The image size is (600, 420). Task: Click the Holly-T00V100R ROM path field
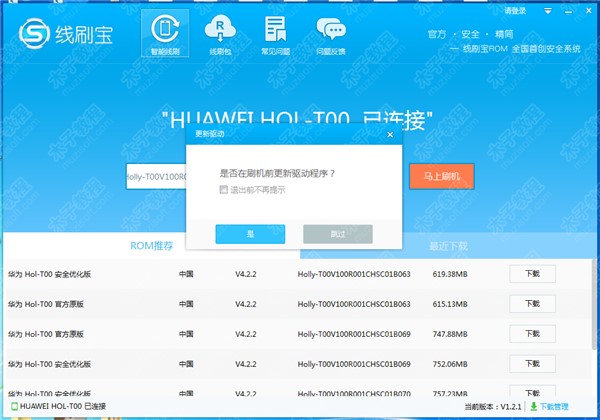(x=156, y=177)
